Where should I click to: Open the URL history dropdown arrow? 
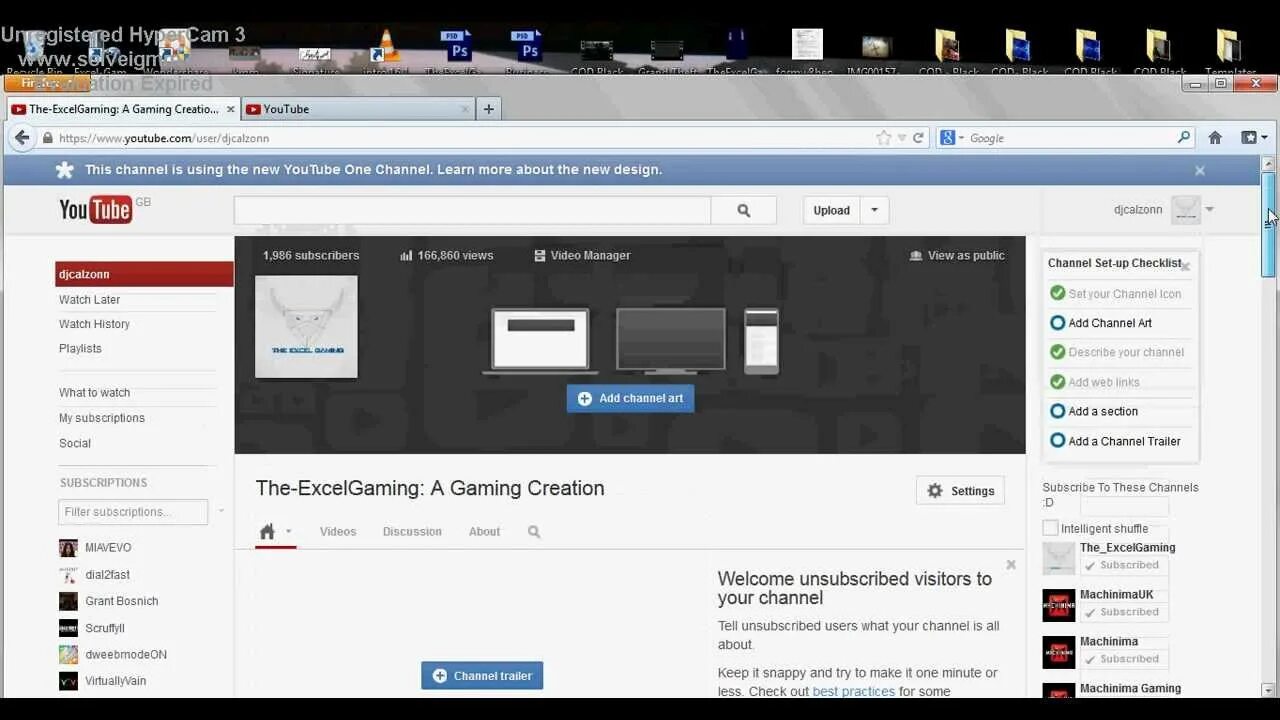902,138
